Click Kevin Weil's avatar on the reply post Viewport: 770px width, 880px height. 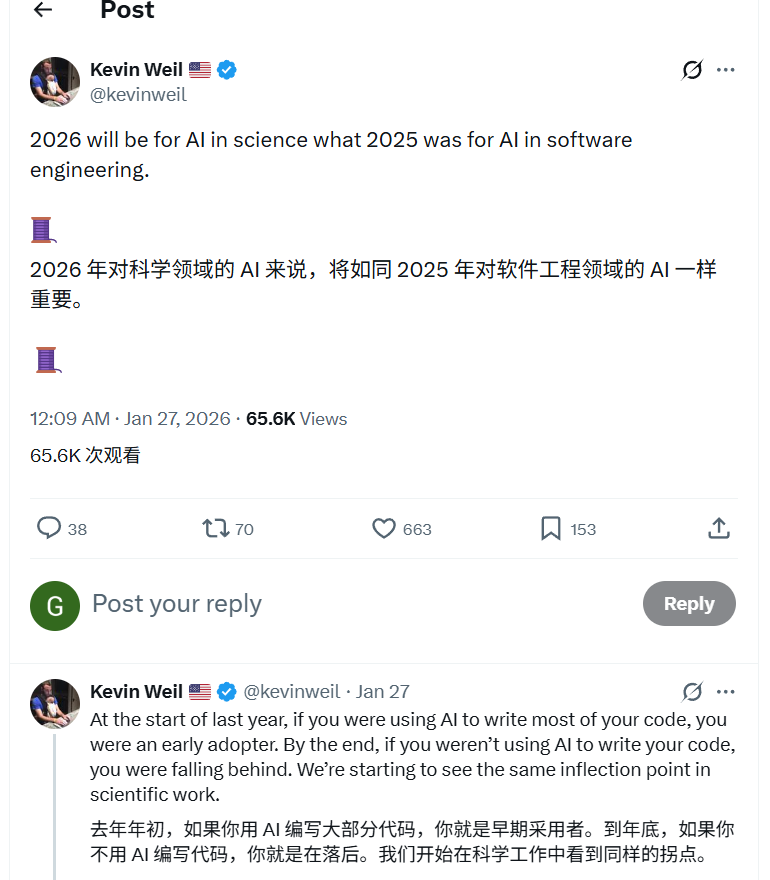[55, 704]
